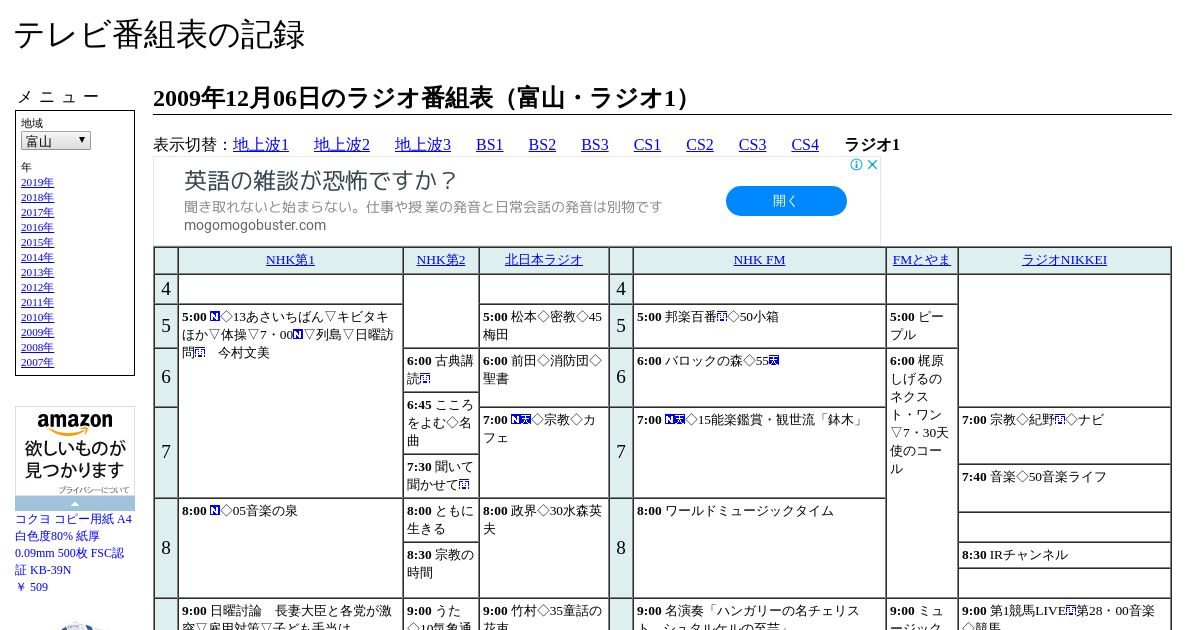Open the NHK第2 channel header link

pos(441,260)
